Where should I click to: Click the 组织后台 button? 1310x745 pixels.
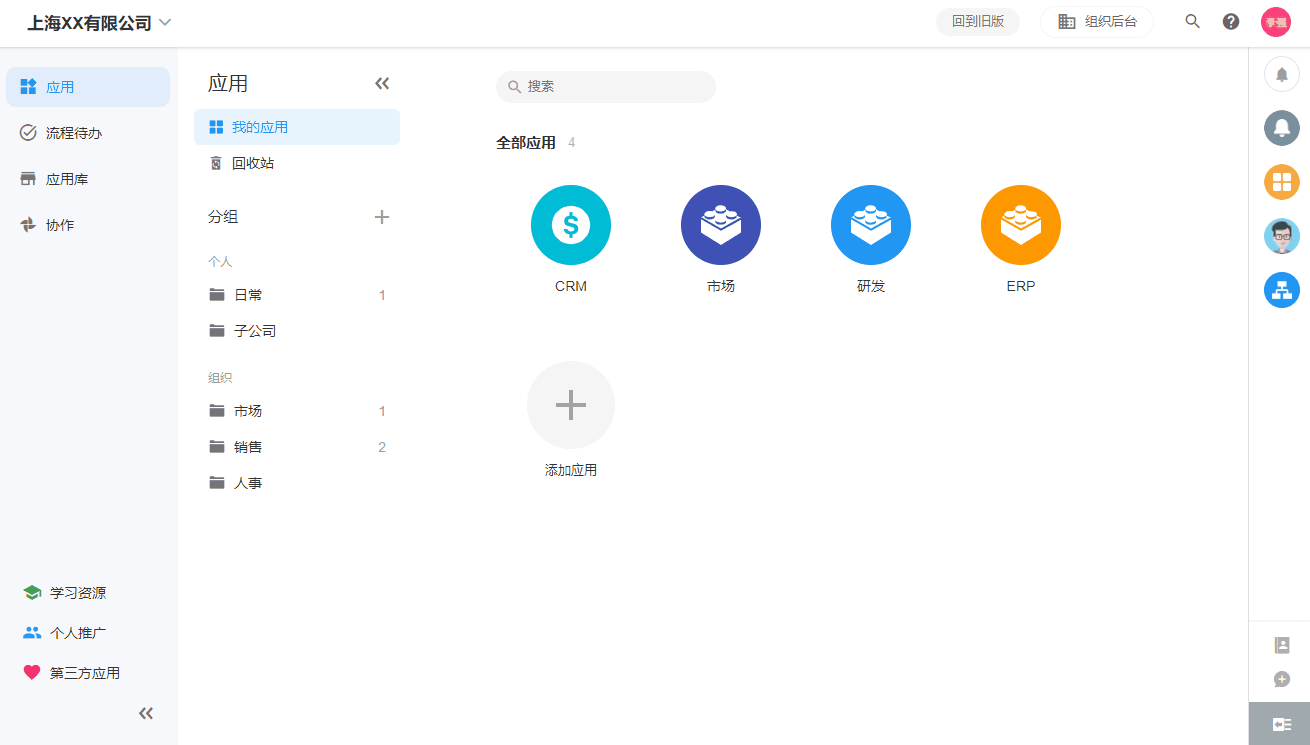[x=1097, y=22]
